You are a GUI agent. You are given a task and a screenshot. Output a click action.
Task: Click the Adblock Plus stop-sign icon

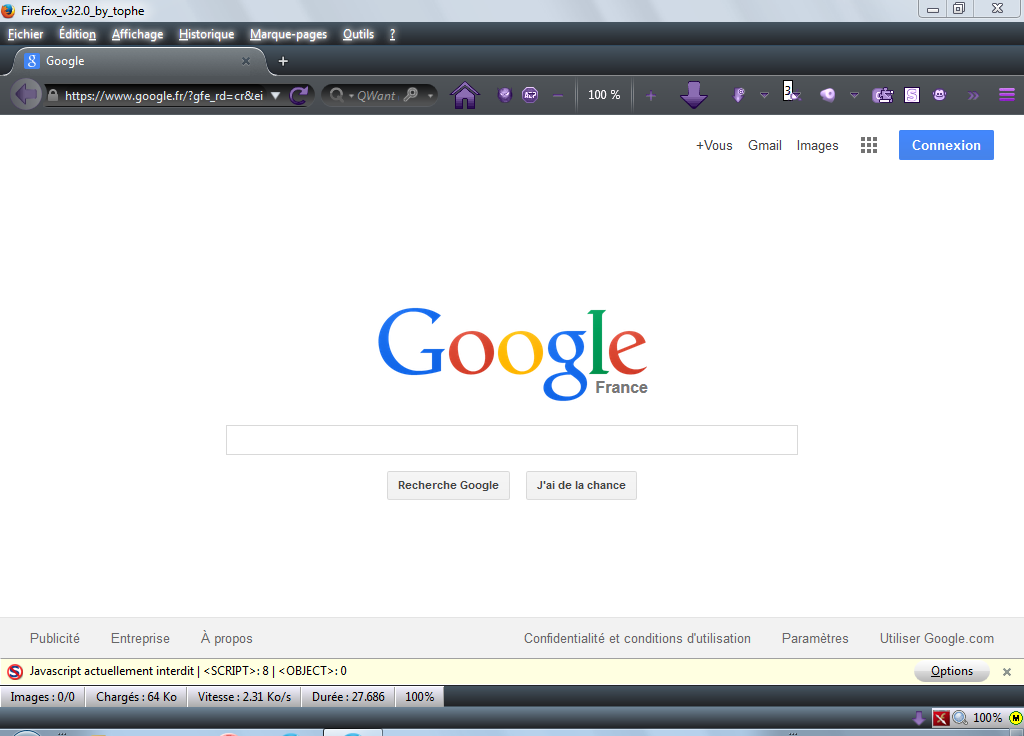tap(530, 95)
